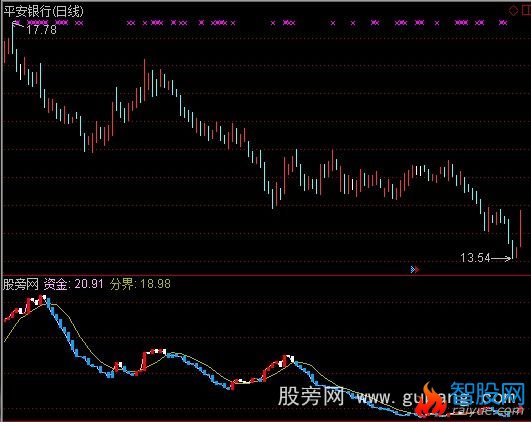
Task: Click the small flag marker beside 17.78
Action: point(17,24)
